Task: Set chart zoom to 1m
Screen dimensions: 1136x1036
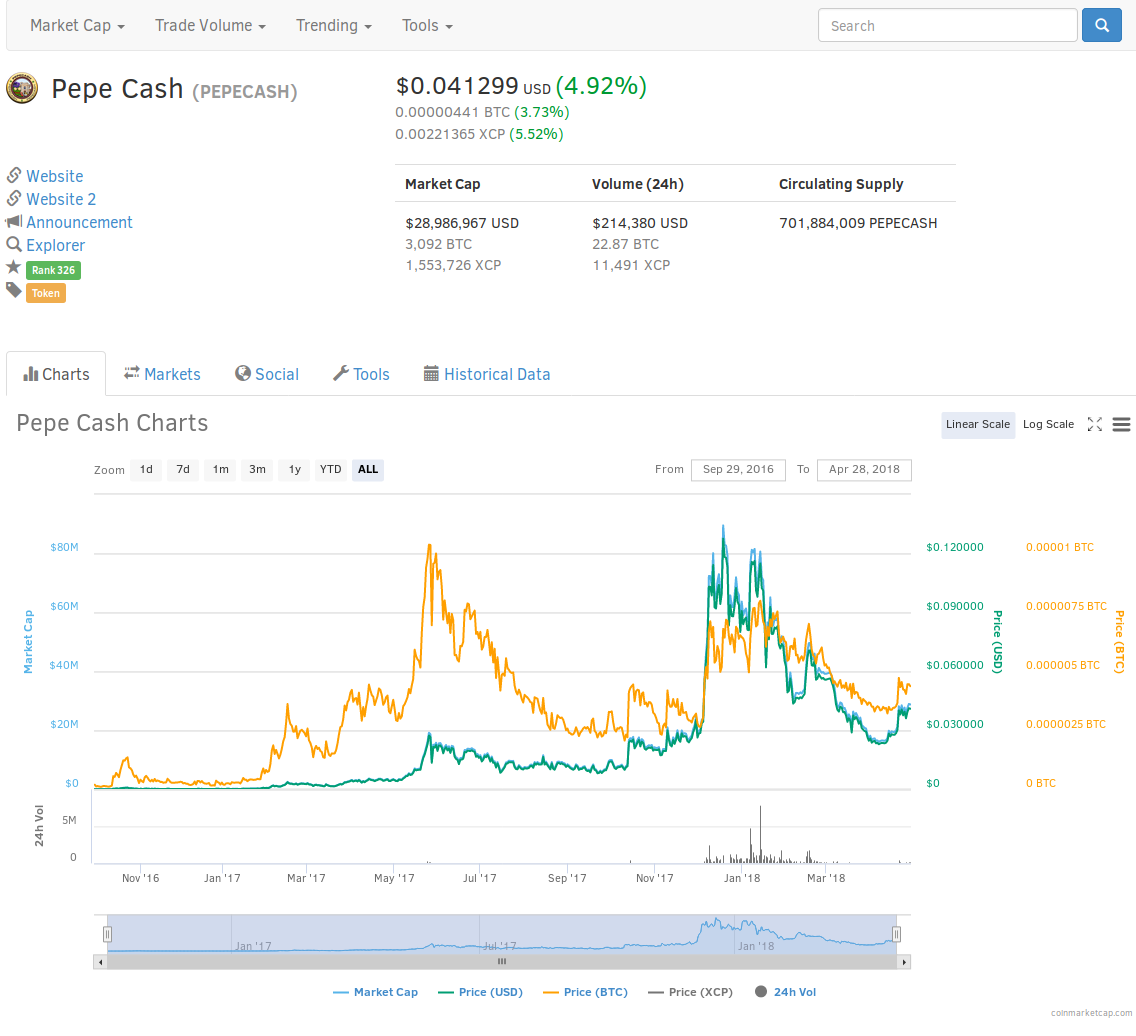Action: coord(220,469)
